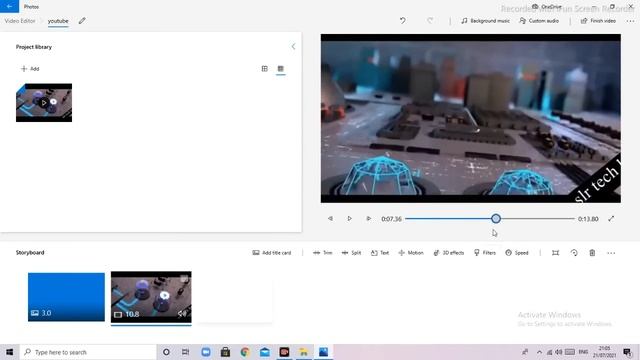
Task: Open Filters
Action: coord(484,253)
